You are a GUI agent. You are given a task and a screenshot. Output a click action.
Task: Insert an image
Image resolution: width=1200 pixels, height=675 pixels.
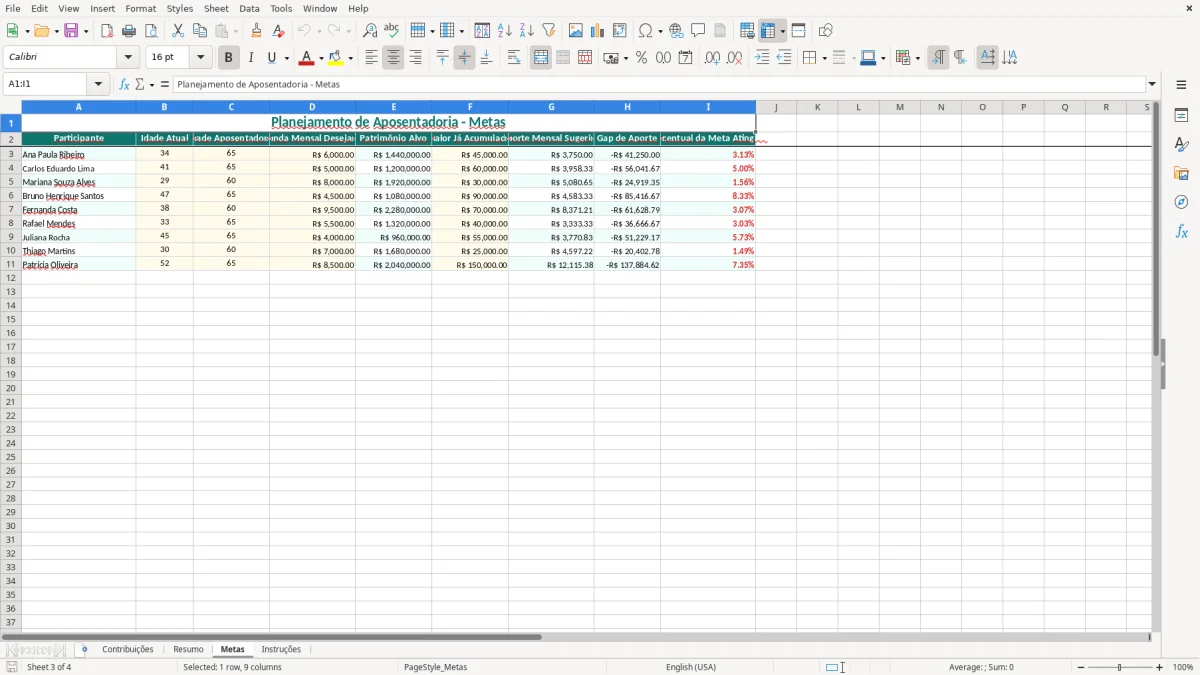tap(576, 31)
